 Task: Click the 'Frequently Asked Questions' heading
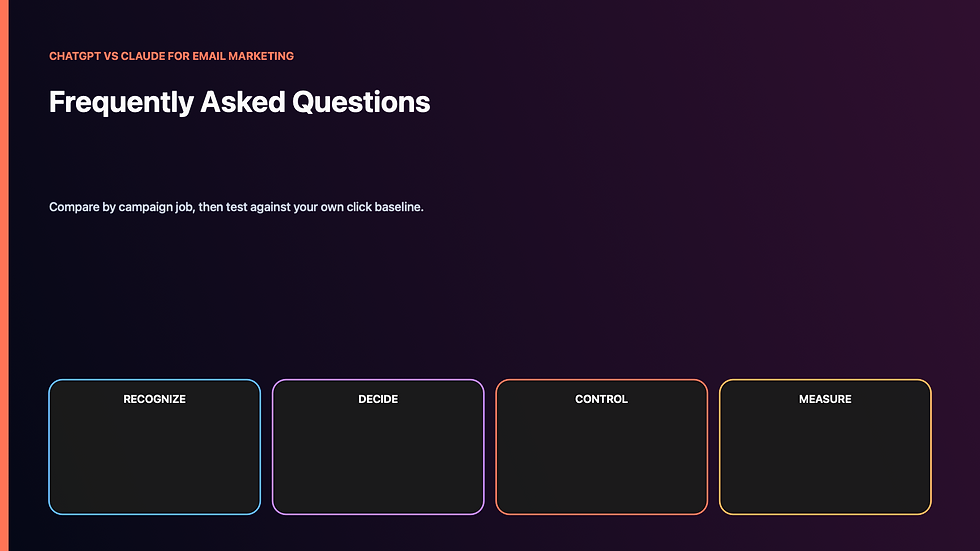coord(239,102)
